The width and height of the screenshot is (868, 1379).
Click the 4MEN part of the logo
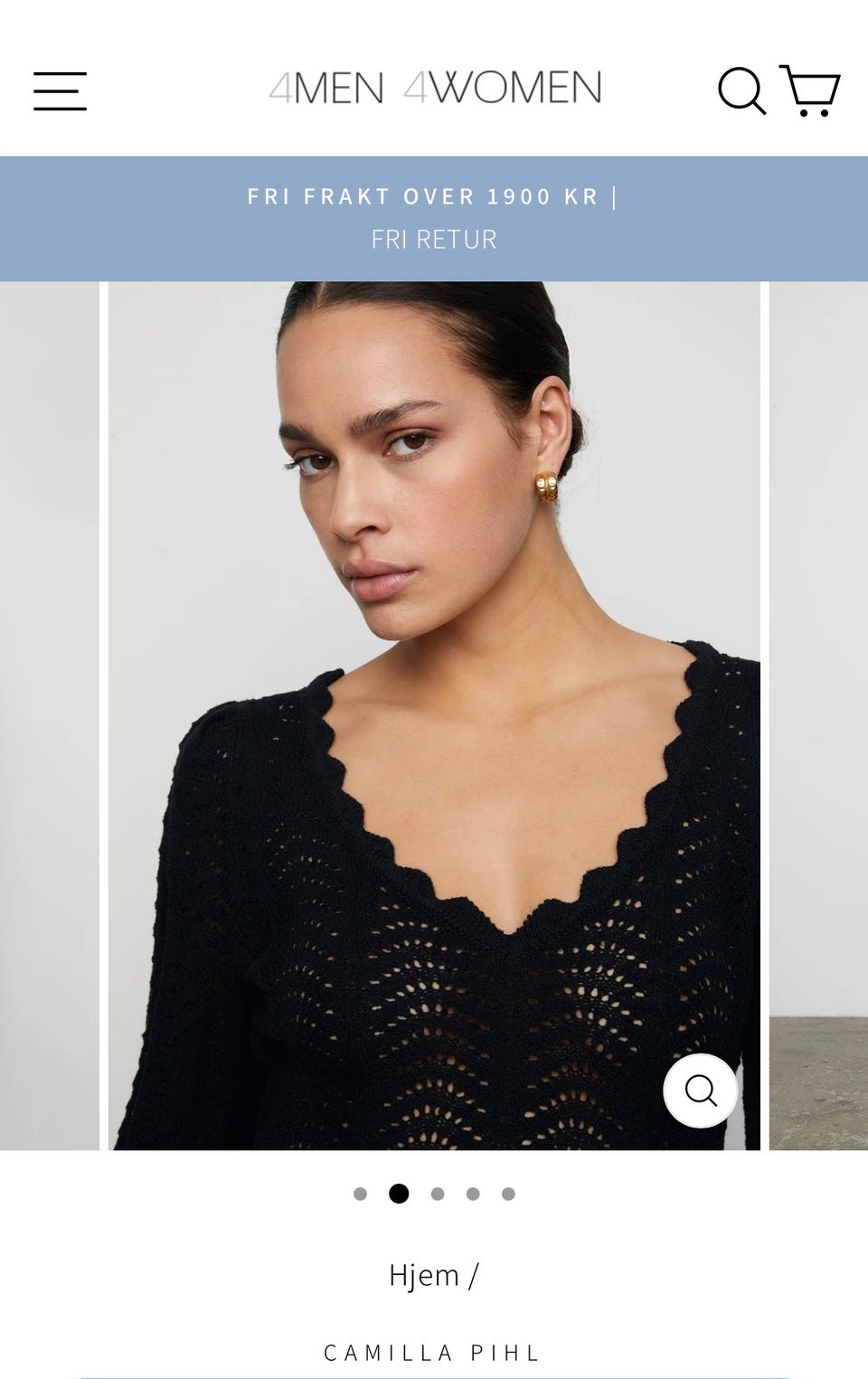326,89
